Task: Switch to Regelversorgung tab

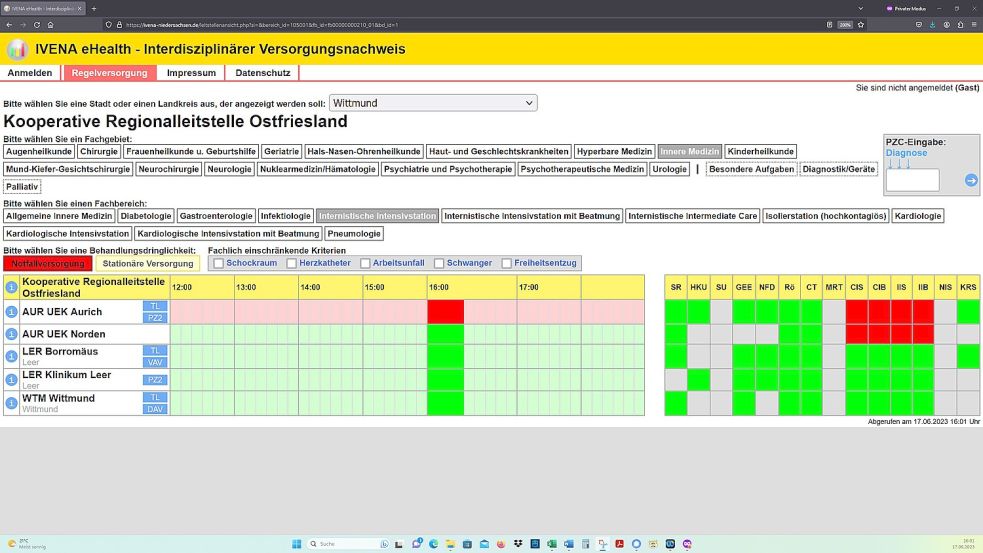Action: click(110, 73)
